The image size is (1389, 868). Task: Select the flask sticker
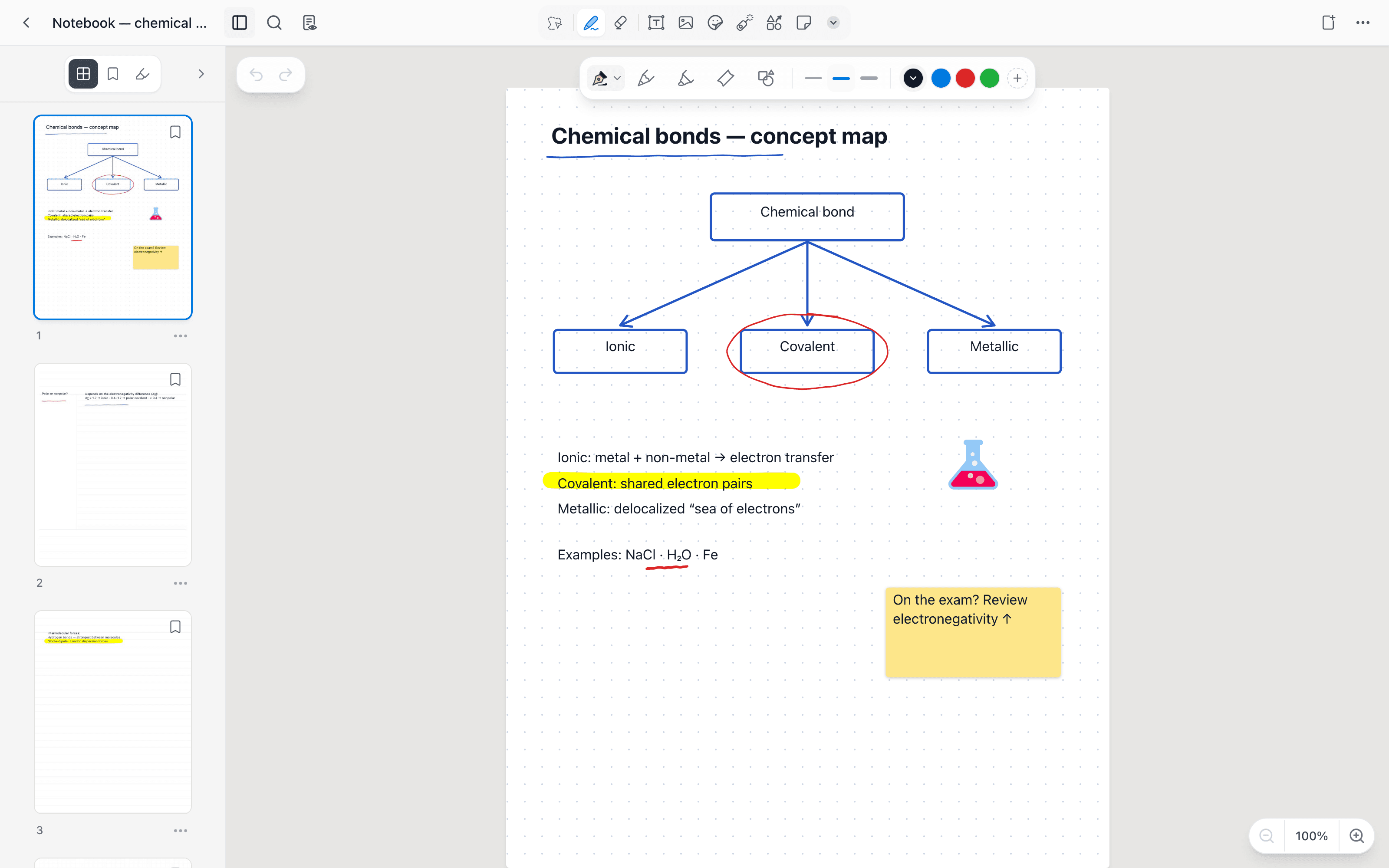[x=973, y=464]
